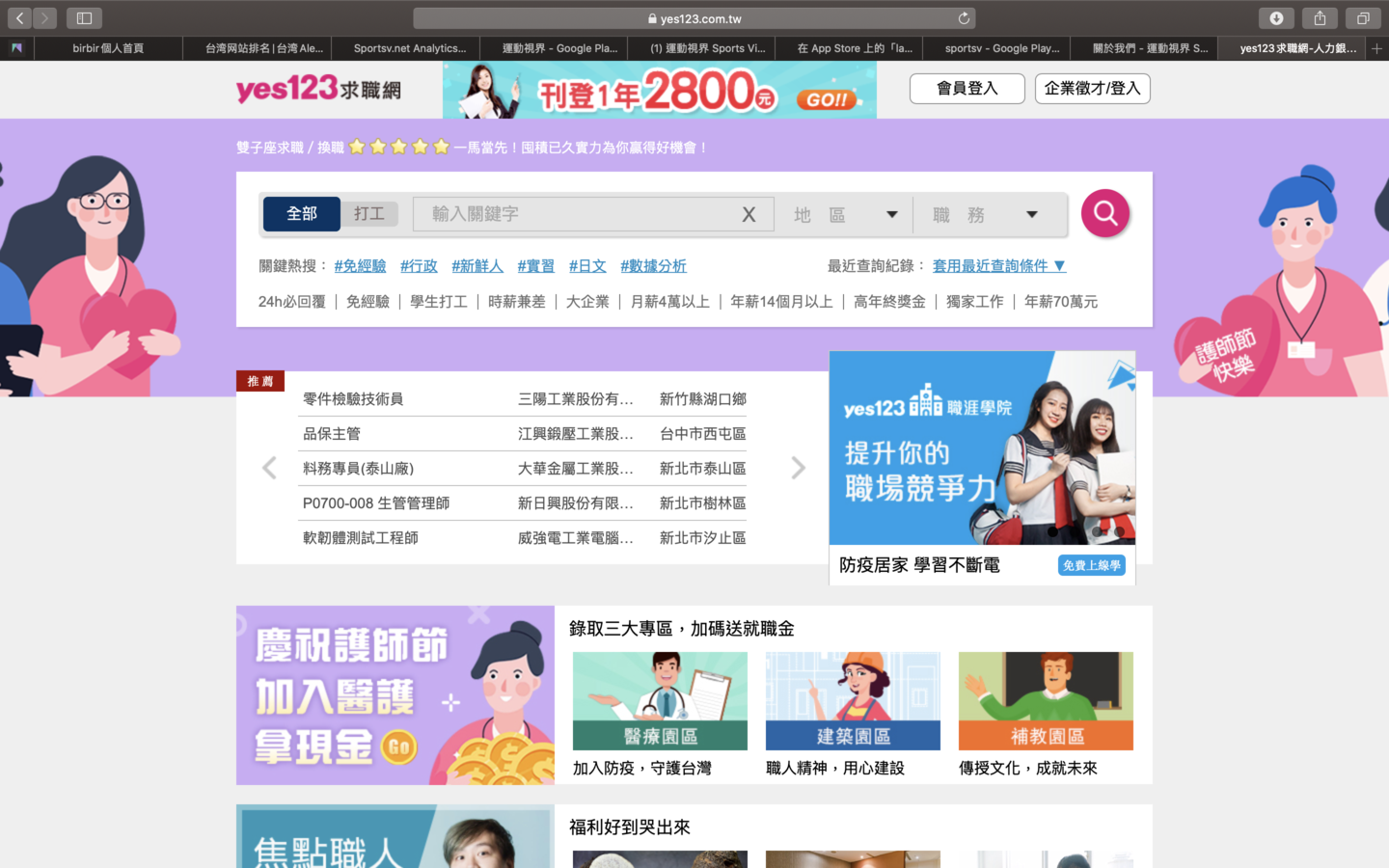Click the GO!! button on the top banner
The height and width of the screenshot is (868, 1389).
pos(827,99)
